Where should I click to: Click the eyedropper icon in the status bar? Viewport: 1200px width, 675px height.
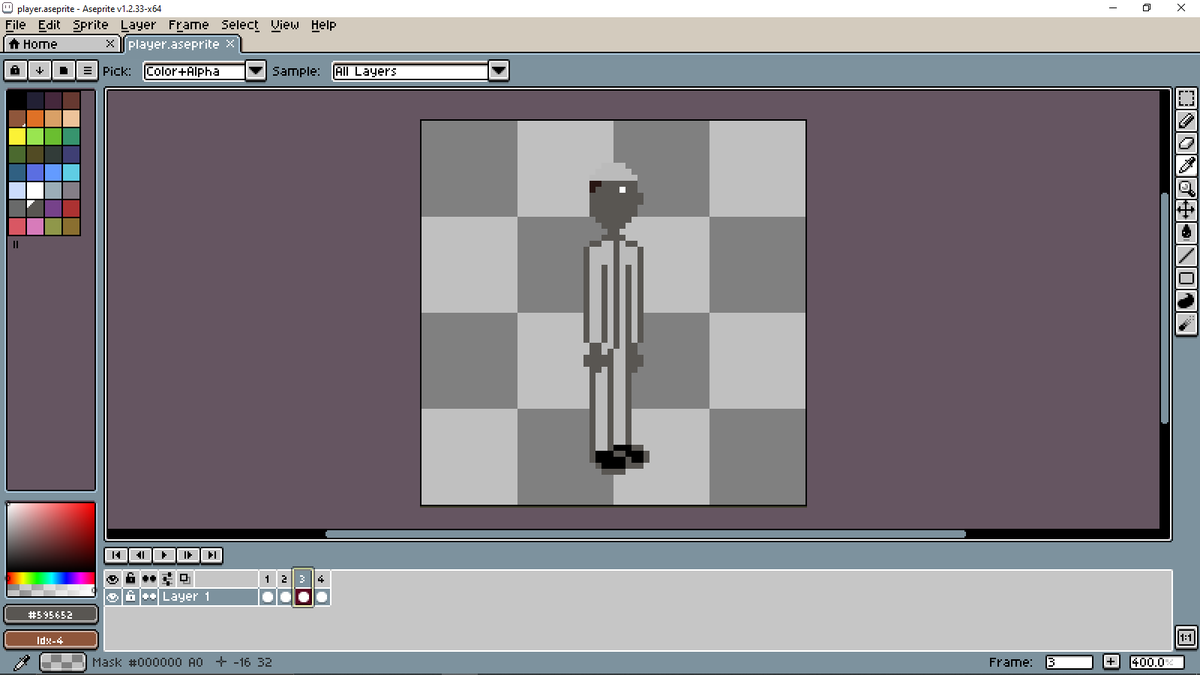click(20, 662)
